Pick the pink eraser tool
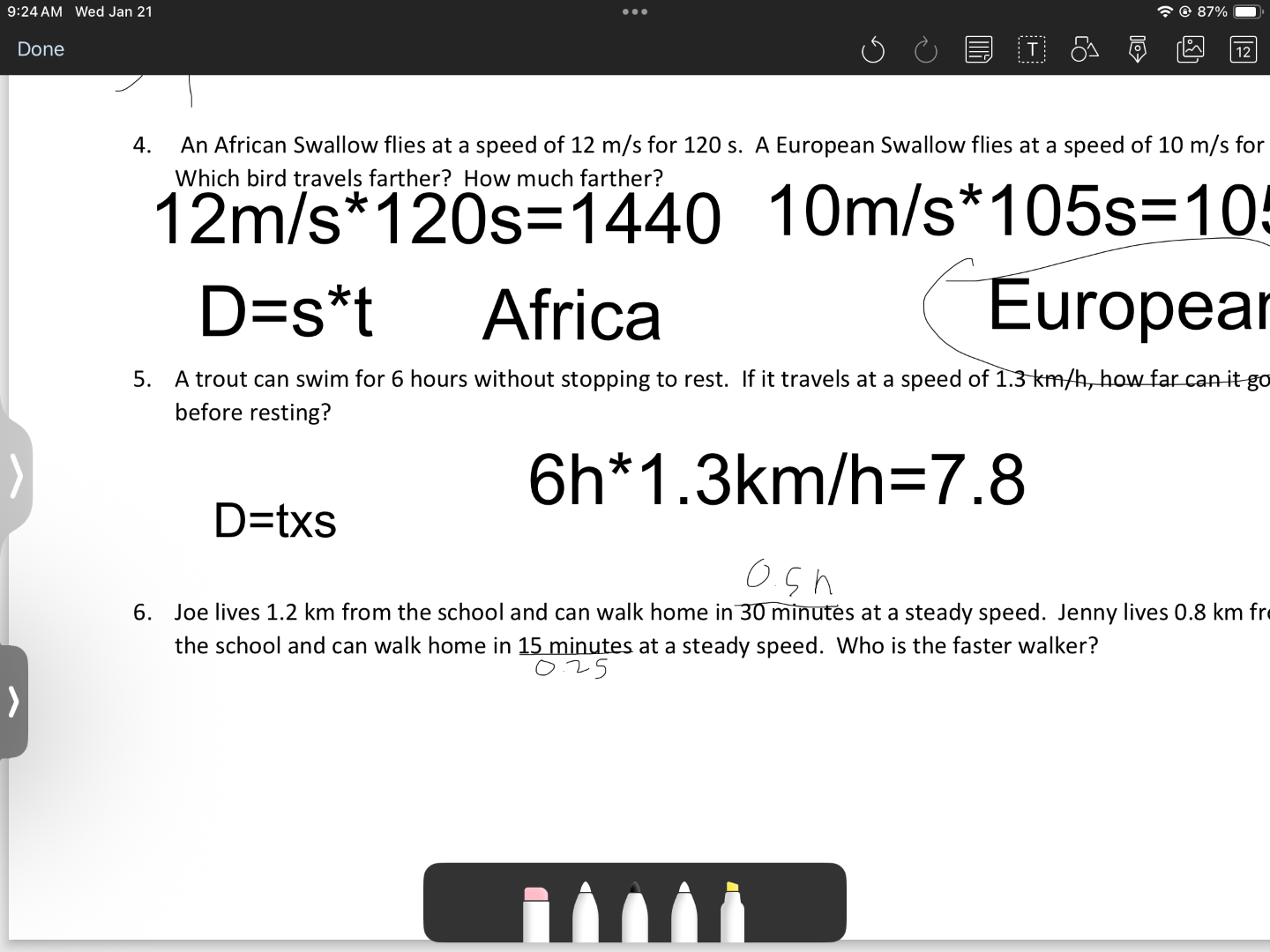Viewport: 1270px width, 952px height. (535, 912)
